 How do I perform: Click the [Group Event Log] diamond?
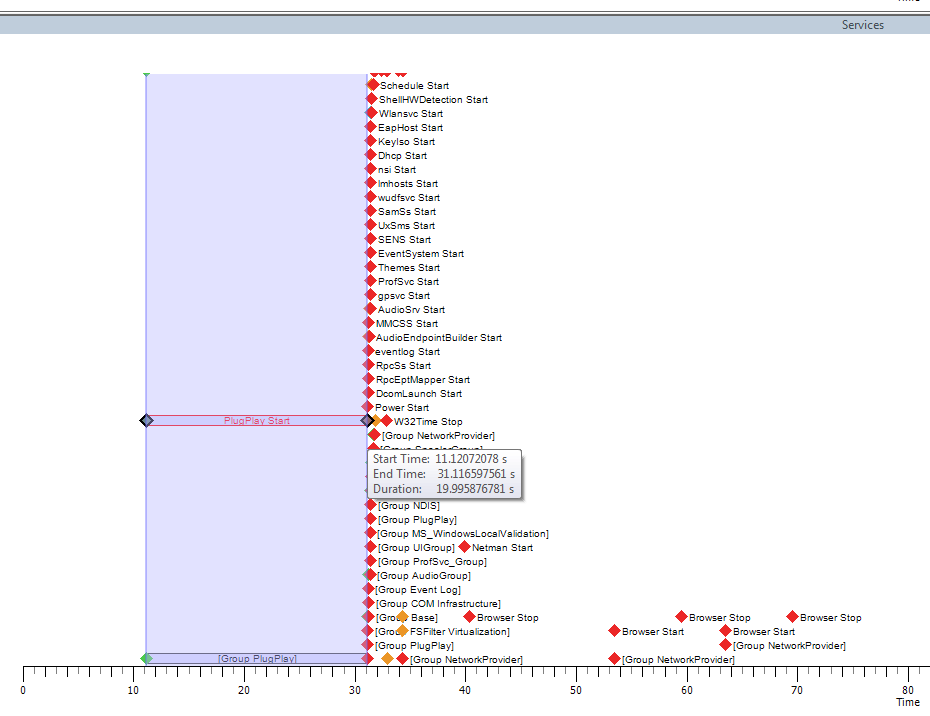[369, 589]
